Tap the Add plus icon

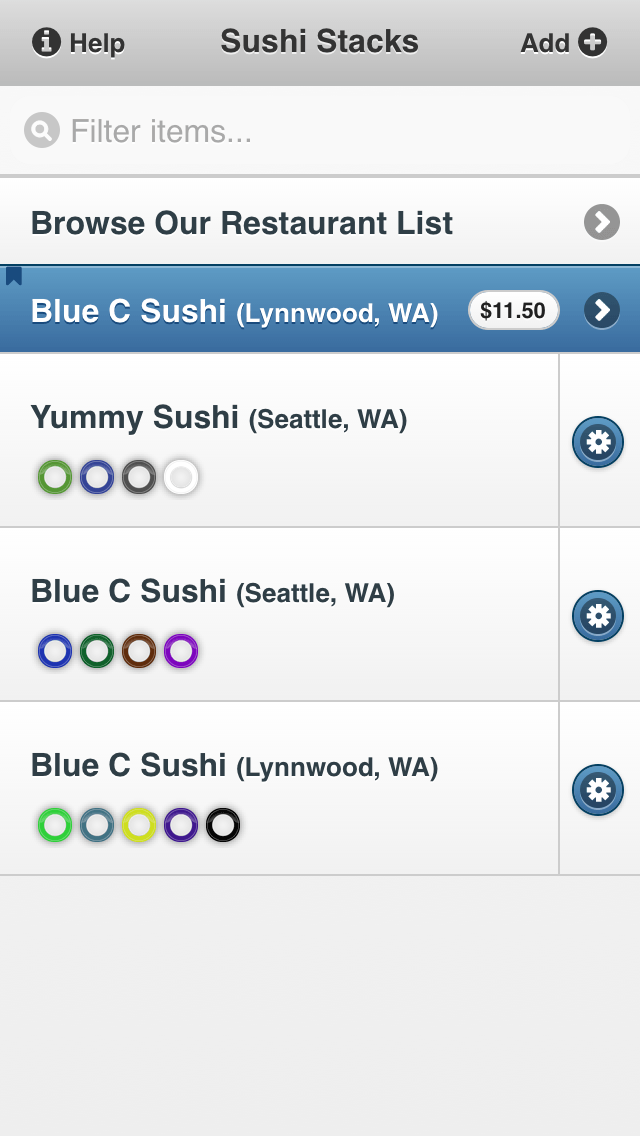coord(592,43)
